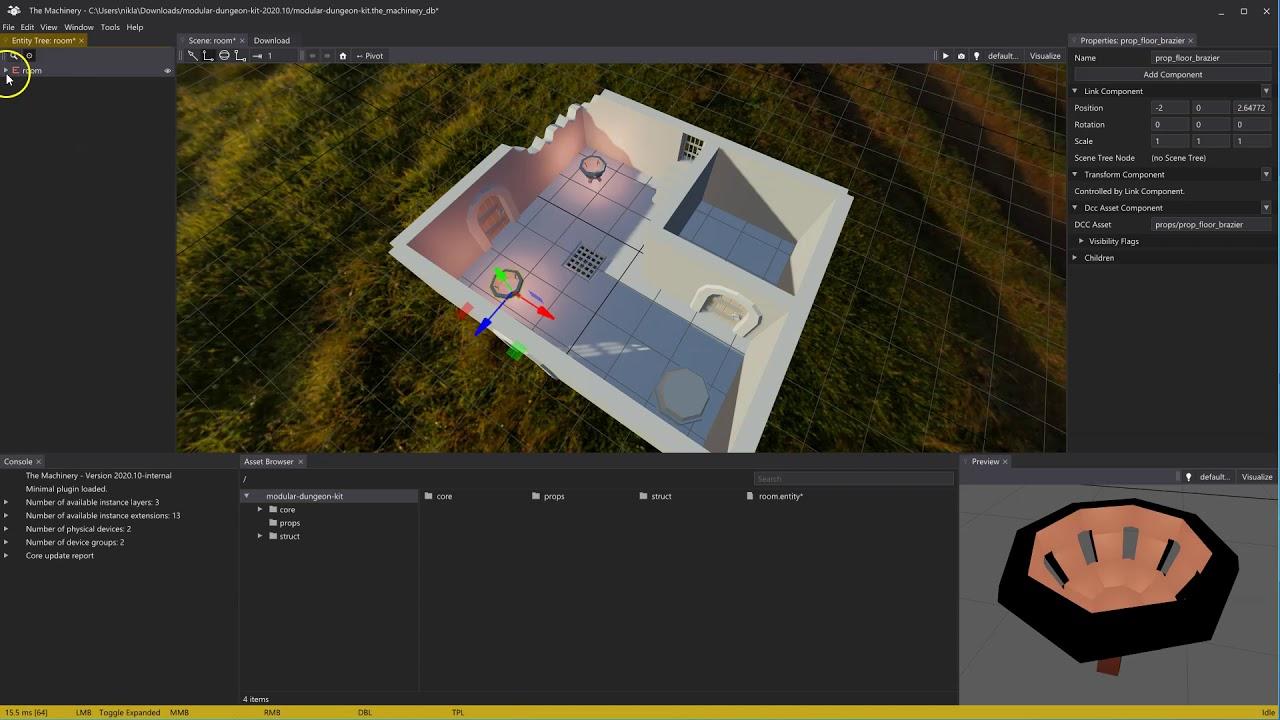Click the undo arrow in scene toolbar
The width and height of the screenshot is (1280, 720).
coord(312,56)
